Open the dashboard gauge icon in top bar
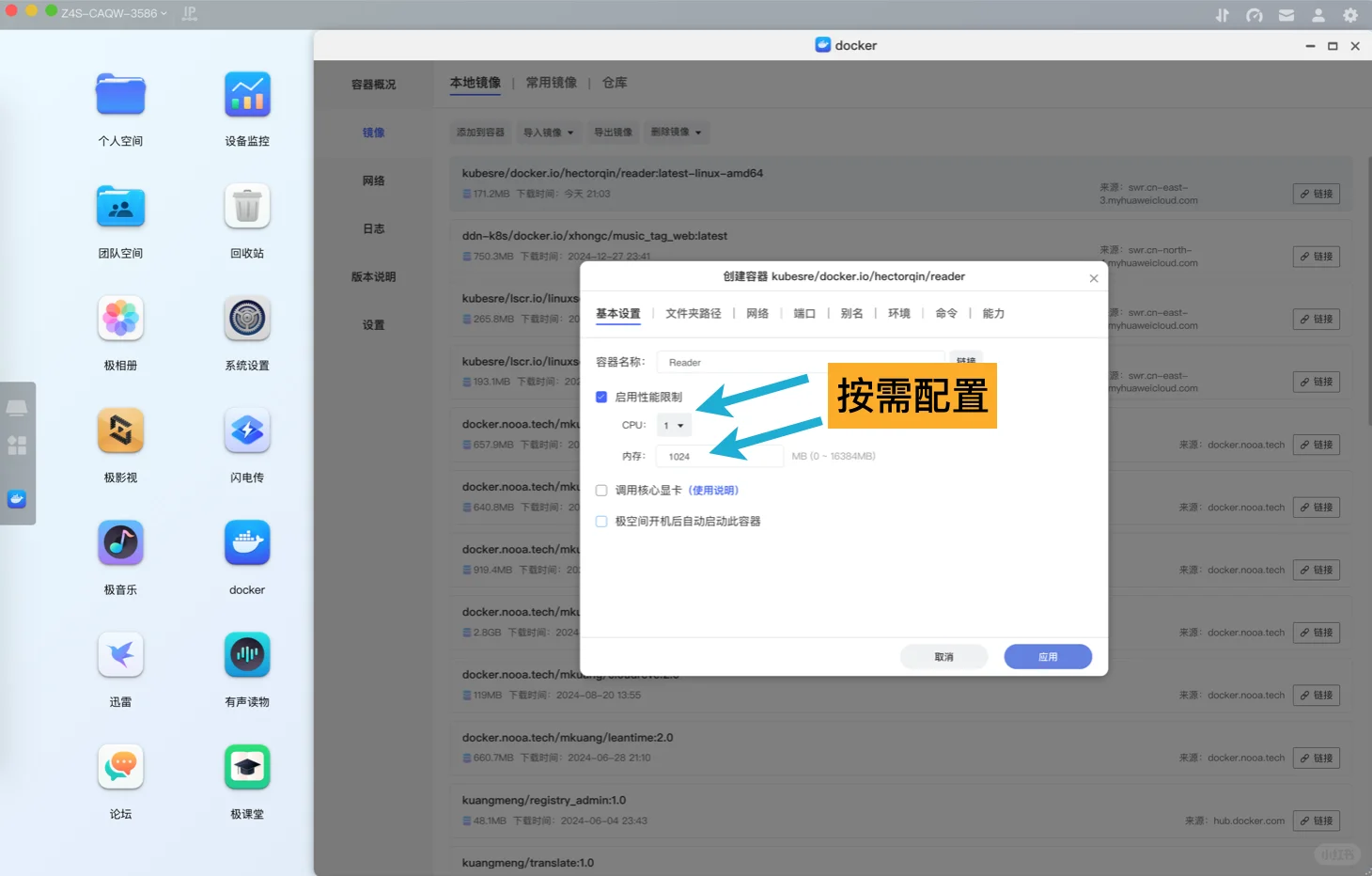 1255,15
